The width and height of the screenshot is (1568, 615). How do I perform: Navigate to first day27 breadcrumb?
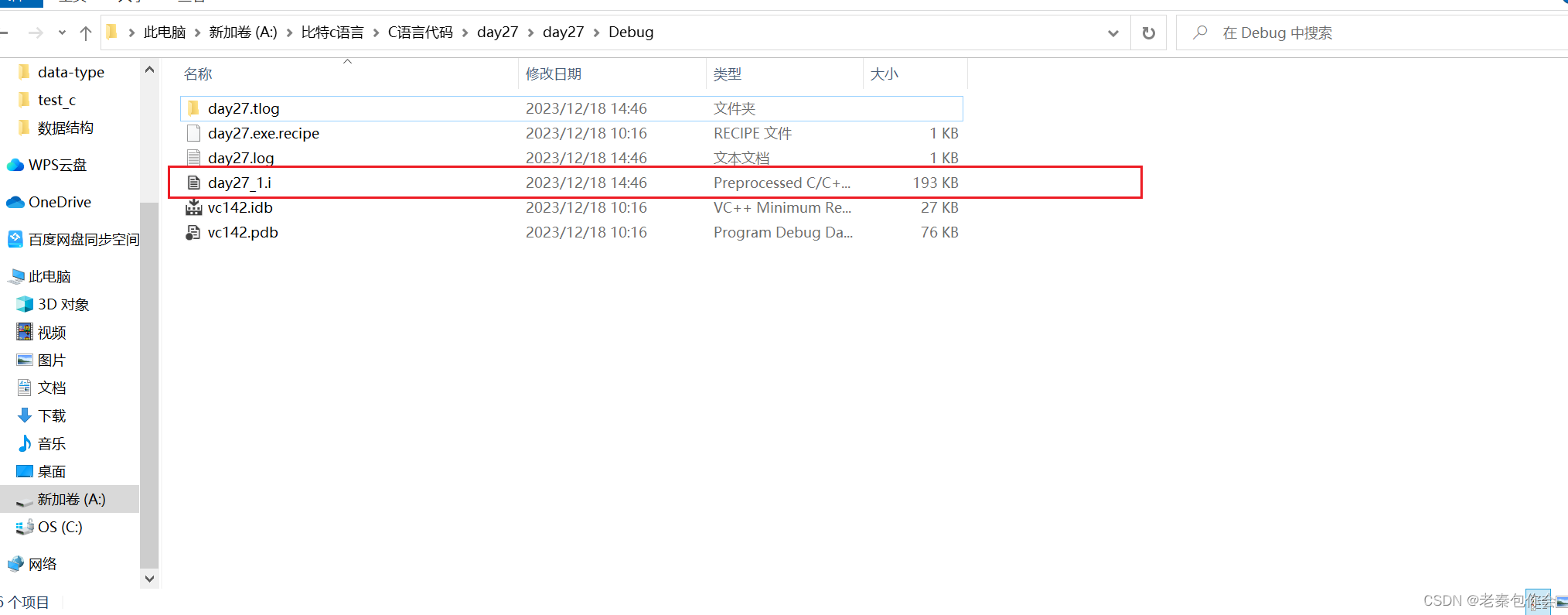pos(498,32)
